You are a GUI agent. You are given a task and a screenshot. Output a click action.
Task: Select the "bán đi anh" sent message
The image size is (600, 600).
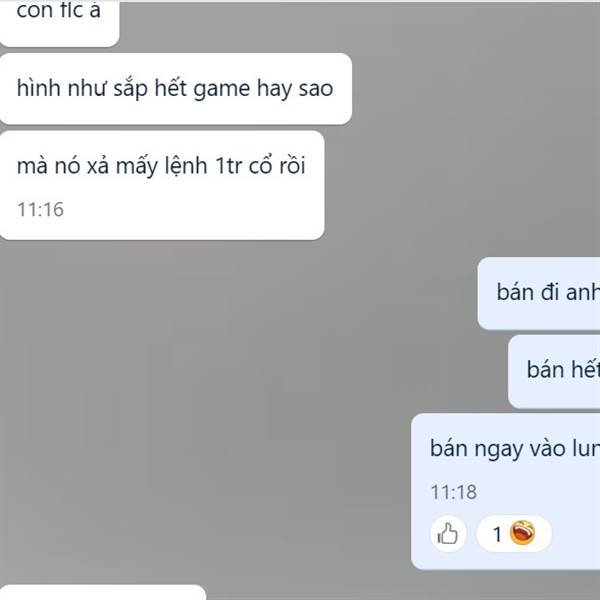click(x=539, y=293)
